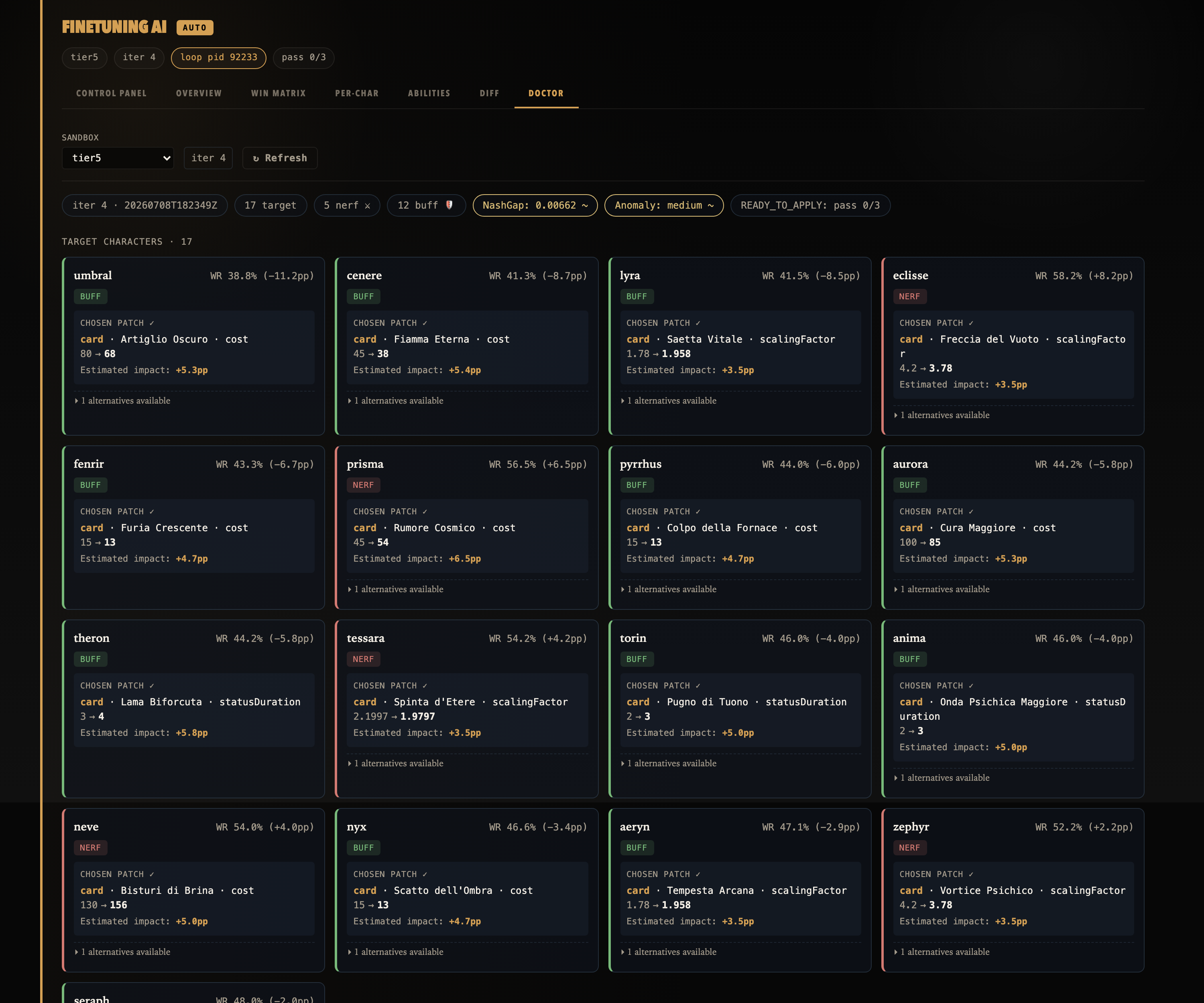The image size is (1204, 1003).
Task: Expand alternatives on neve card
Action: click(123, 952)
